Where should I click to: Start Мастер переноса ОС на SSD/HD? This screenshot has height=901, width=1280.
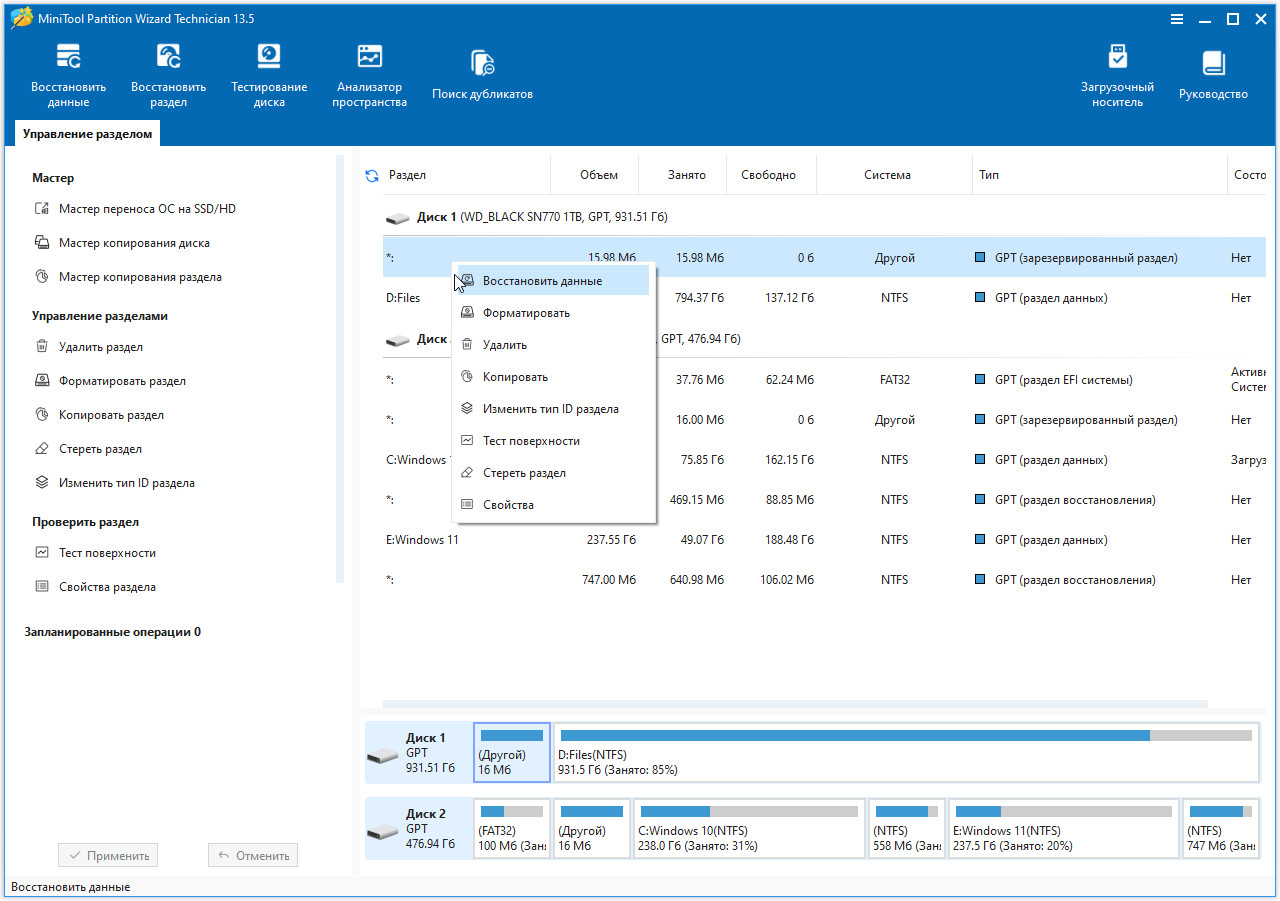pyautogui.click(x=147, y=209)
